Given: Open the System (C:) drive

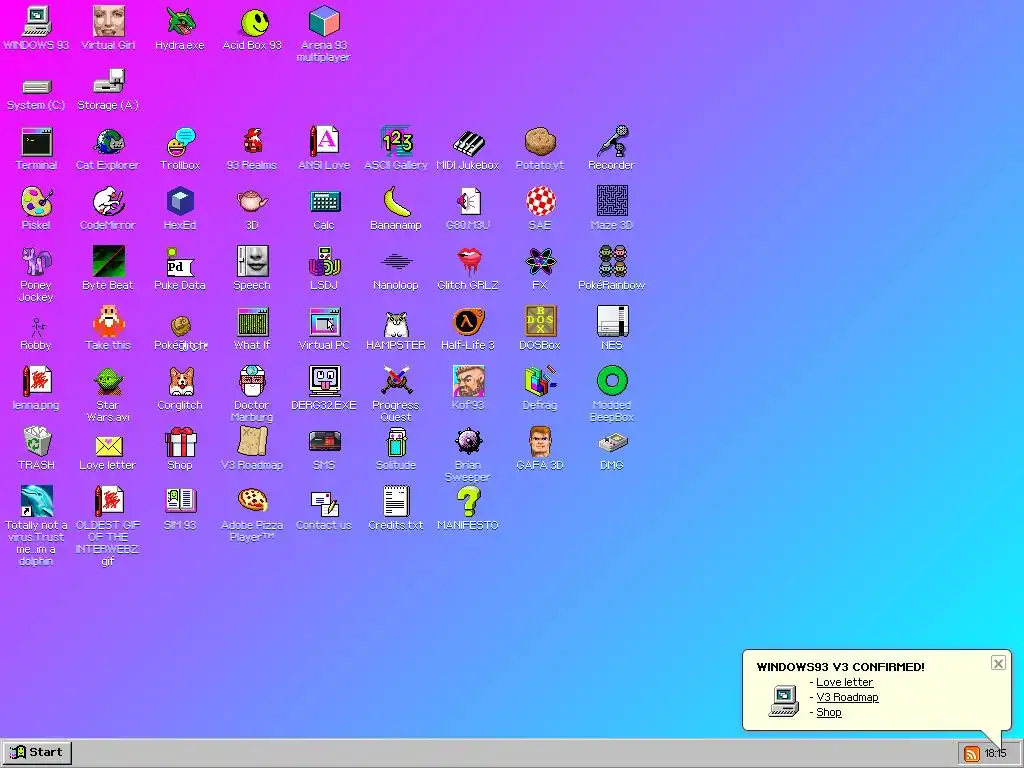Looking at the screenshot, I should (36, 86).
